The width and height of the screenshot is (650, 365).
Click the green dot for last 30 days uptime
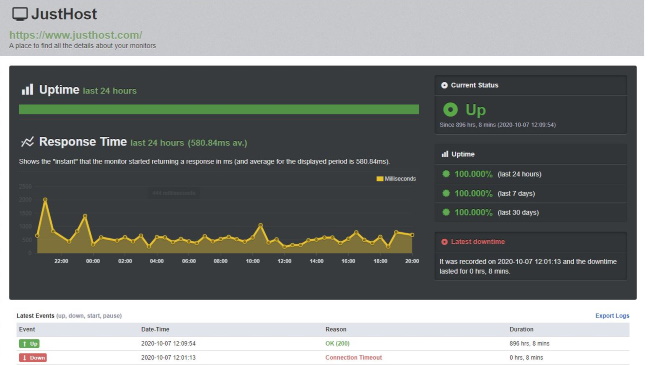pyautogui.click(x=446, y=212)
